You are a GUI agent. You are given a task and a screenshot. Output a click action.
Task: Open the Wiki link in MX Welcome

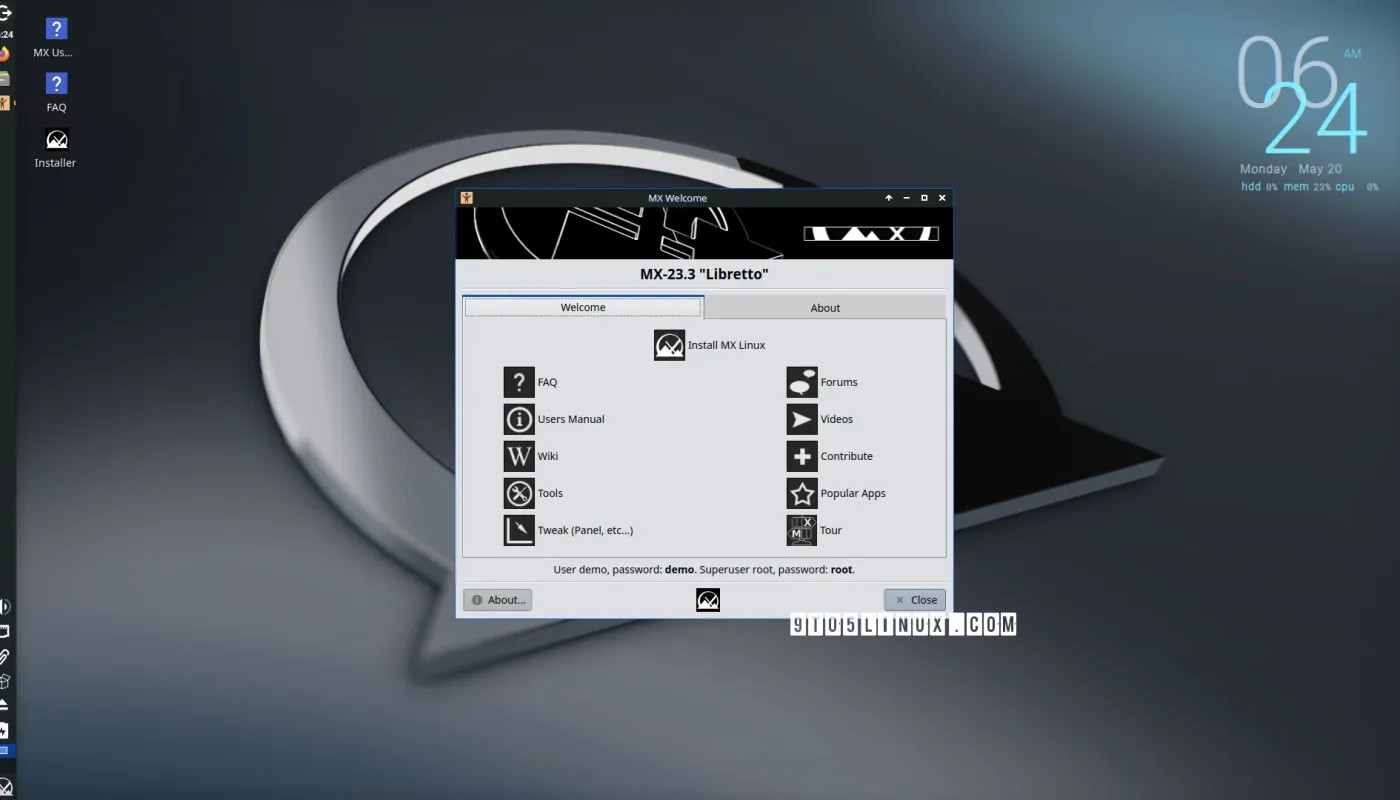[531, 456]
